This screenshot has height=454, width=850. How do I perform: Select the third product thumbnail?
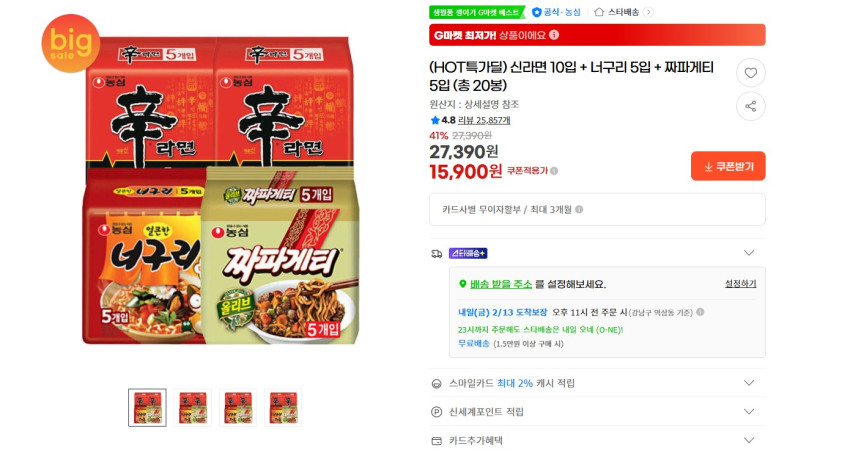tap(238, 407)
